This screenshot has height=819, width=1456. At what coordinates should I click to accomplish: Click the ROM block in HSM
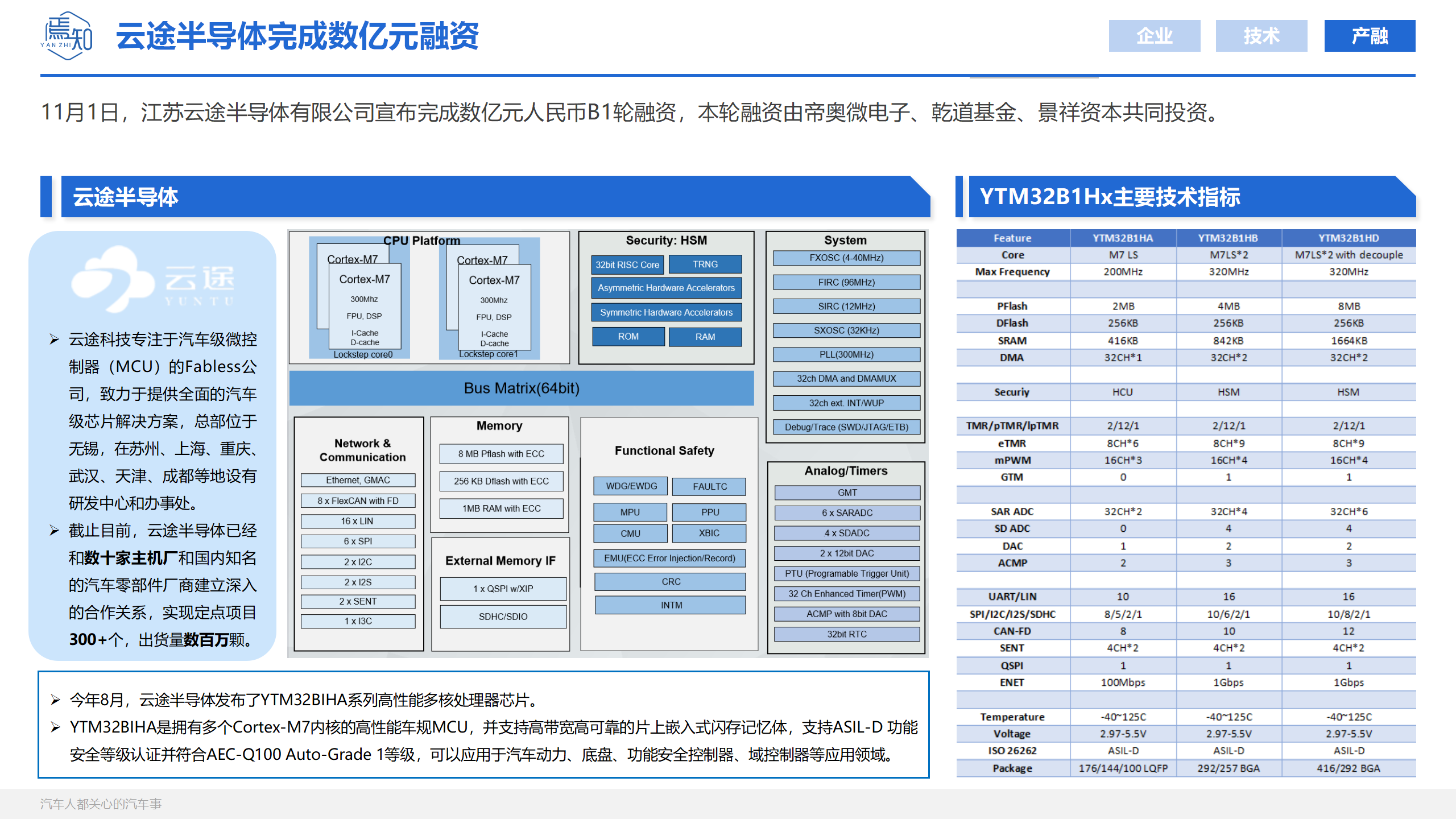click(628, 337)
